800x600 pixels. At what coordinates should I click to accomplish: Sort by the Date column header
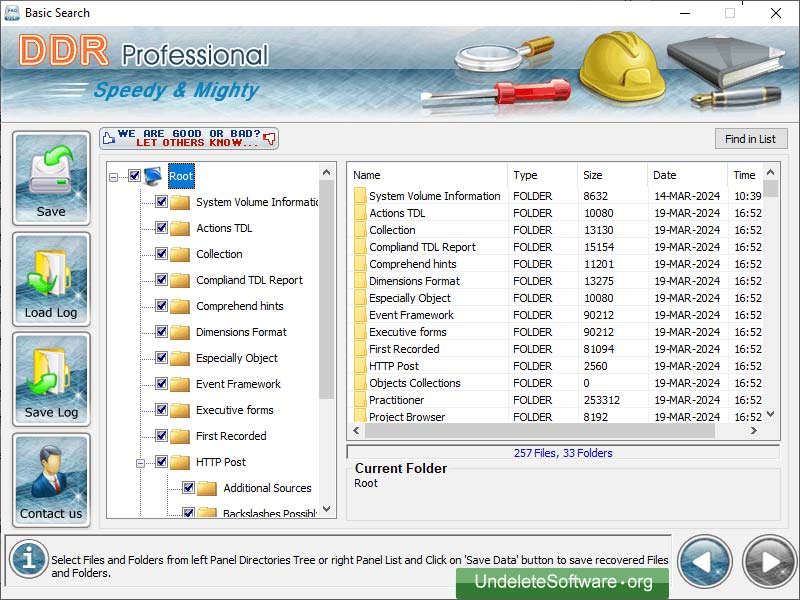pyautogui.click(x=687, y=175)
